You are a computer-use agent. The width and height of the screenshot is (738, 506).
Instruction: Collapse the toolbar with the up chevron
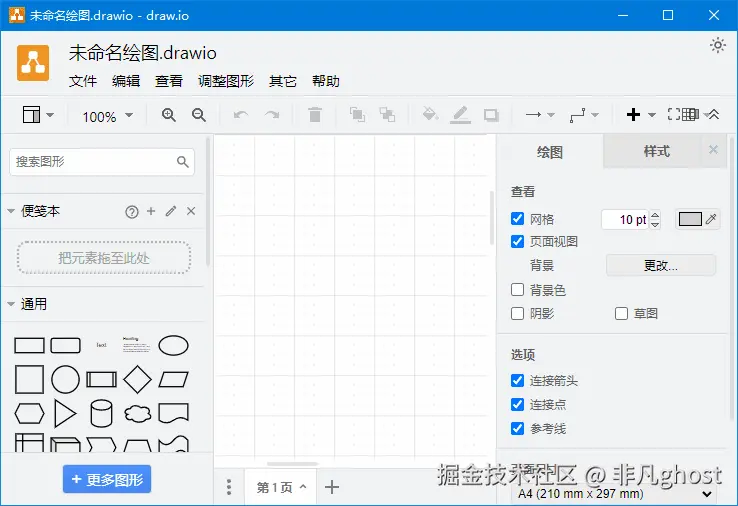point(714,114)
